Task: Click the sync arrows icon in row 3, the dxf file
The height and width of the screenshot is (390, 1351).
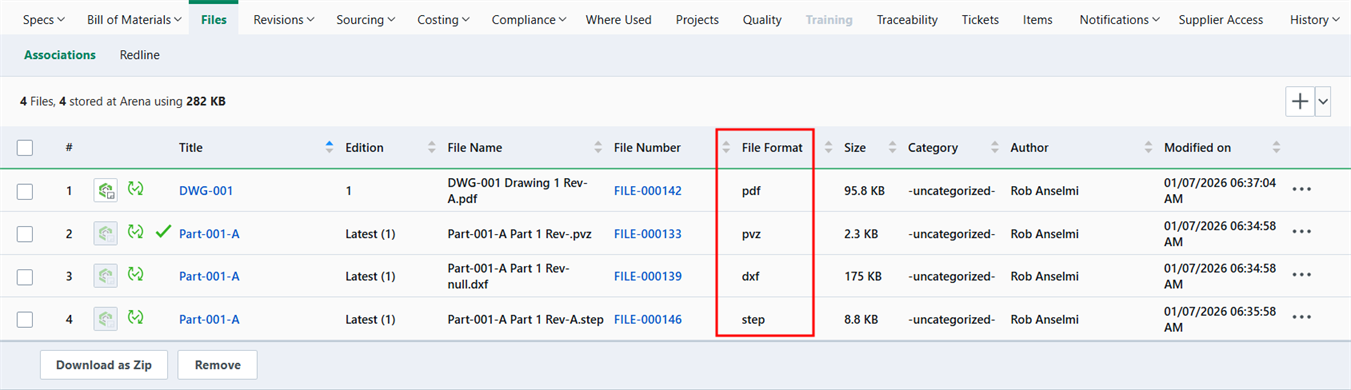Action: [x=136, y=275]
